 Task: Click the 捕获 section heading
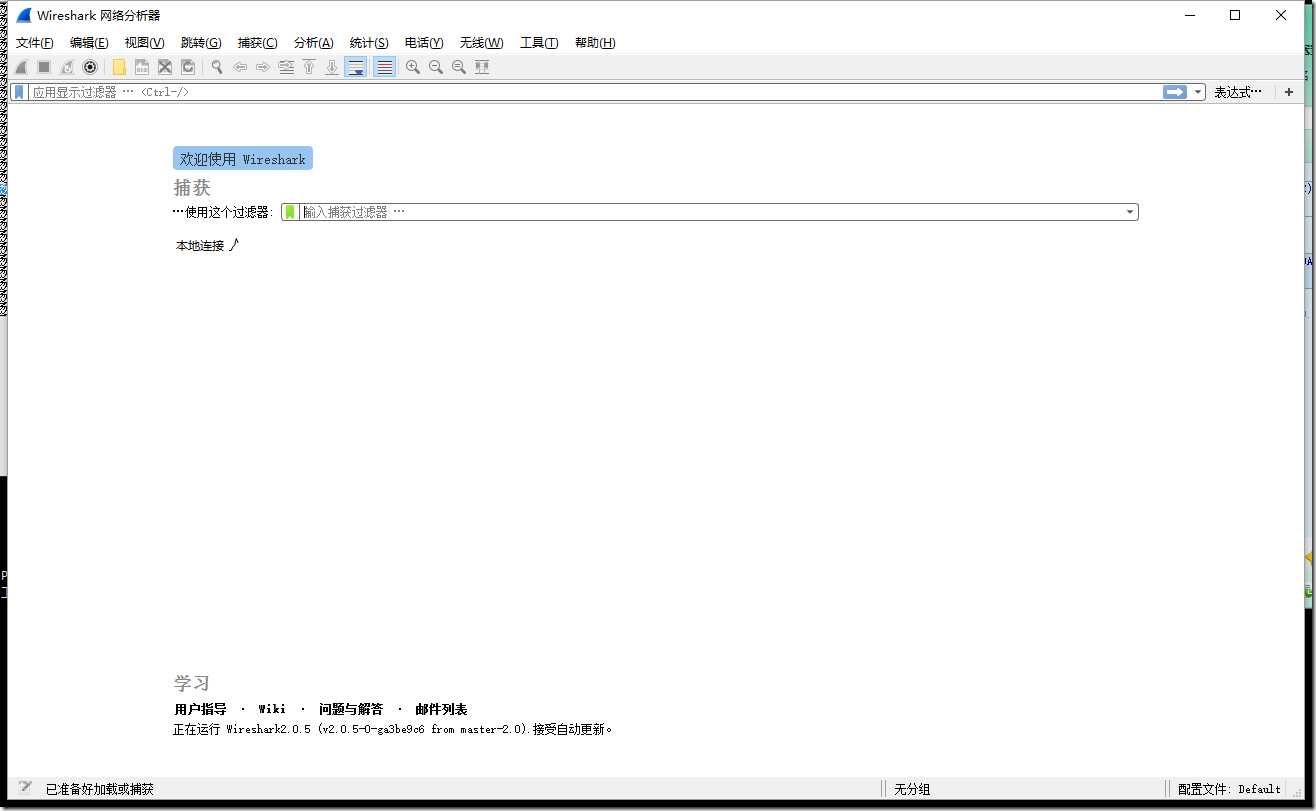[192, 188]
